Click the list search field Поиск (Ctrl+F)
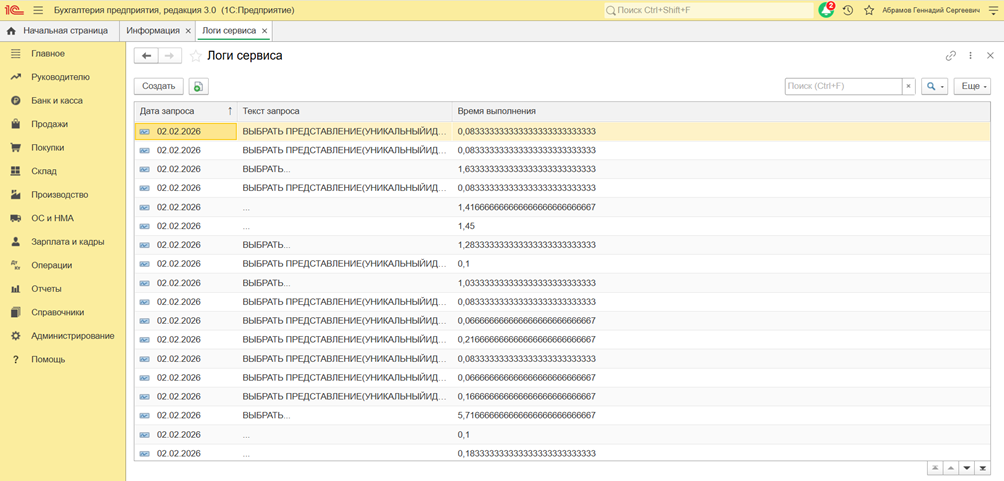 pyautogui.click(x=842, y=87)
